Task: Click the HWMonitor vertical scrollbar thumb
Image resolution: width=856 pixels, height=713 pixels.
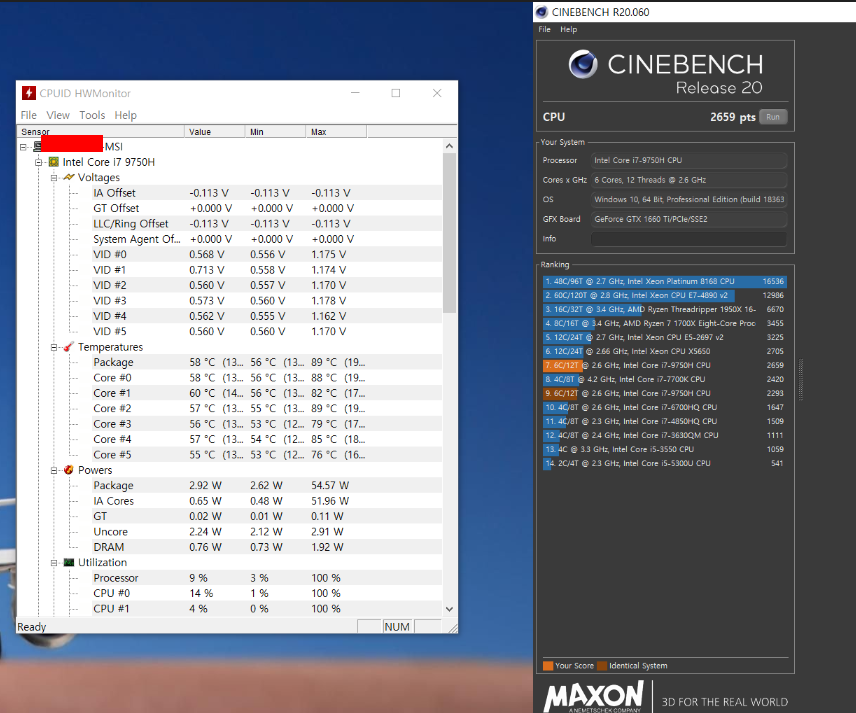Action: pyautogui.click(x=449, y=233)
